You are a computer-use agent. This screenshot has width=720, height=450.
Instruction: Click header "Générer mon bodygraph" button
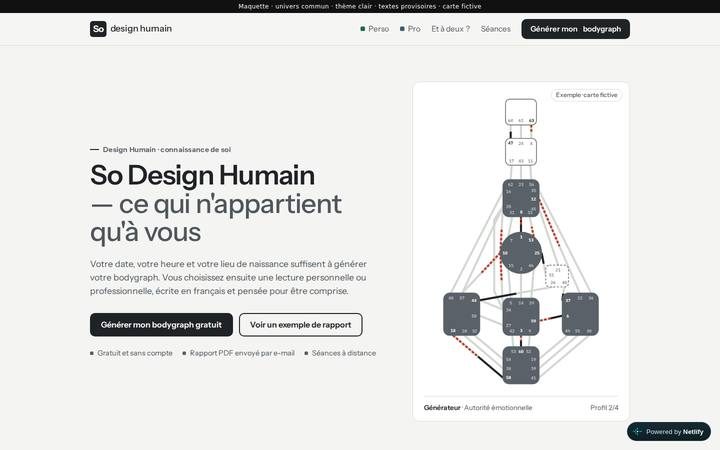pos(575,29)
